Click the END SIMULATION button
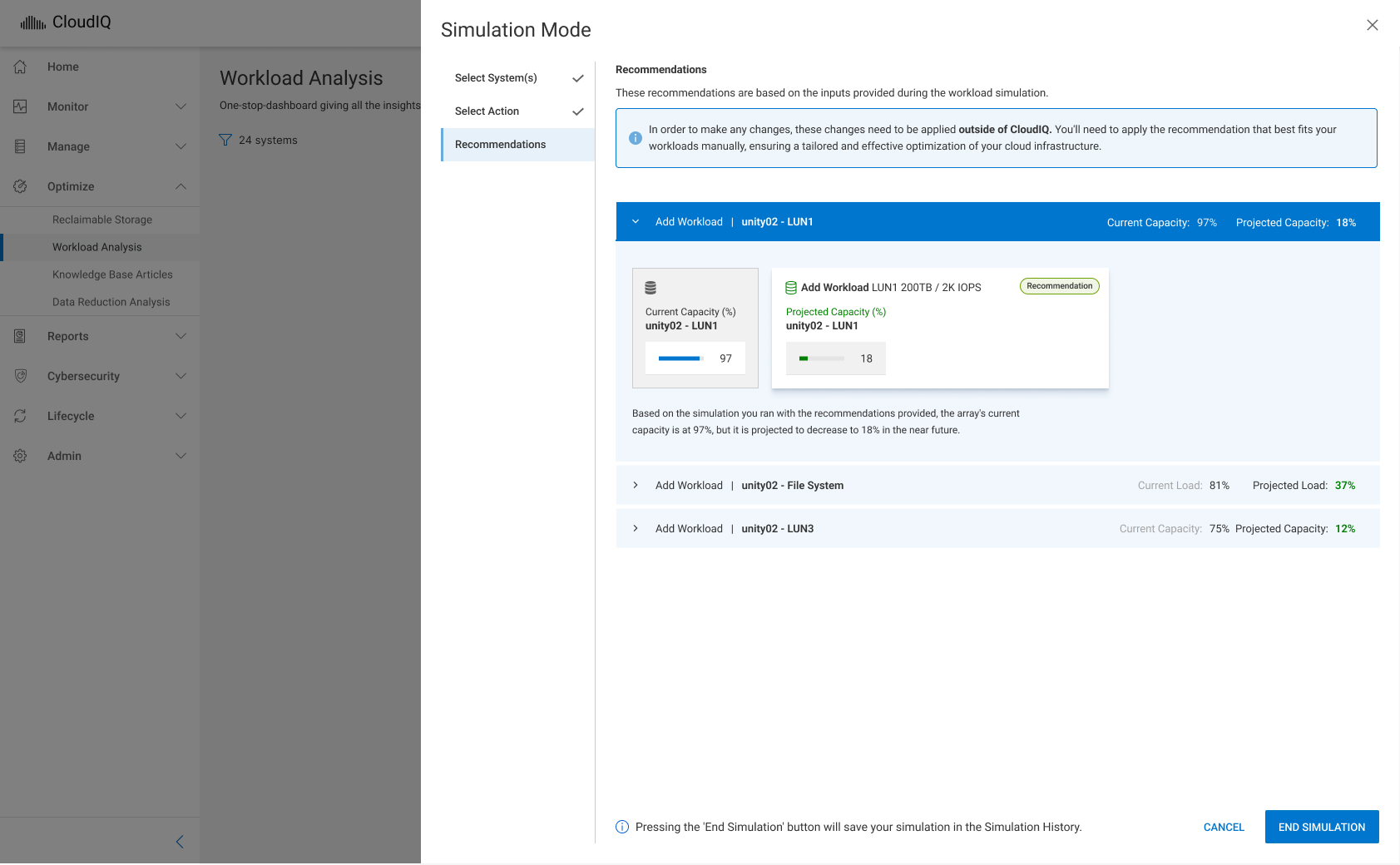 pos(1322,827)
